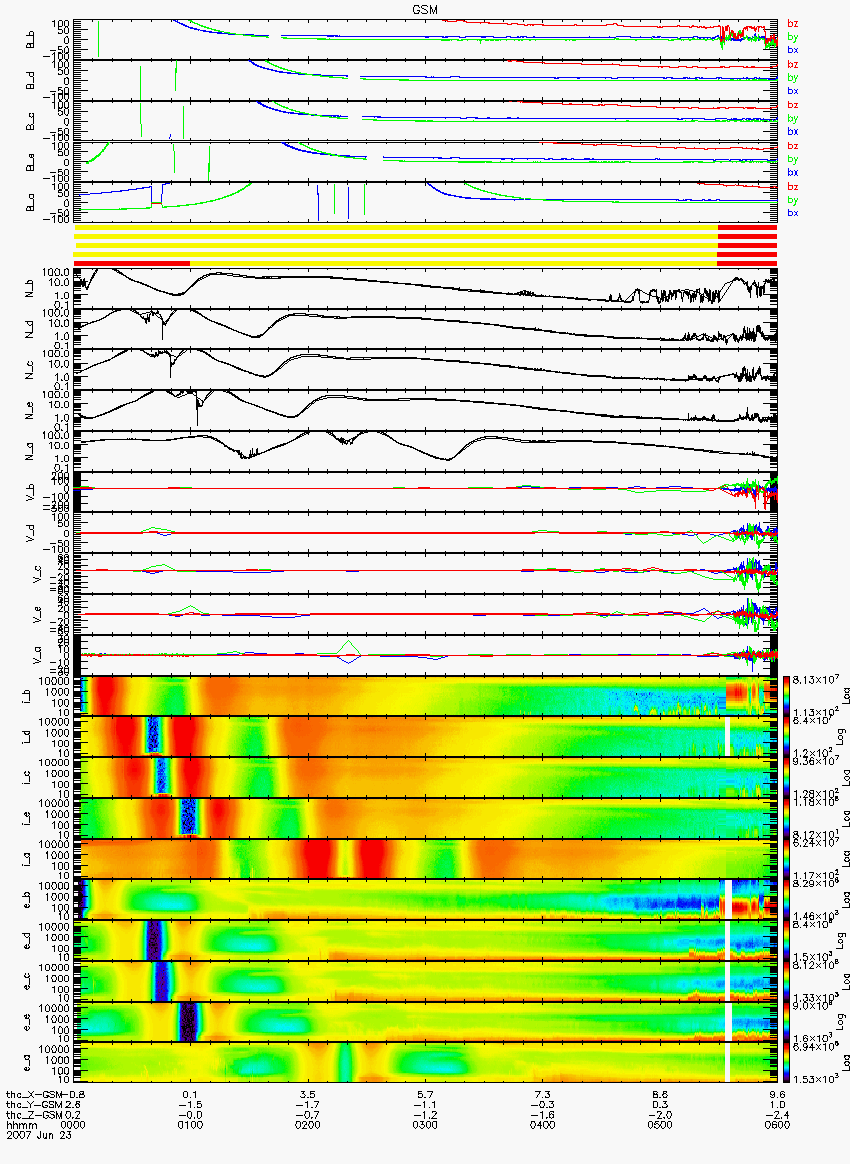
Task: Select the B_a axis label
Action: point(31,203)
